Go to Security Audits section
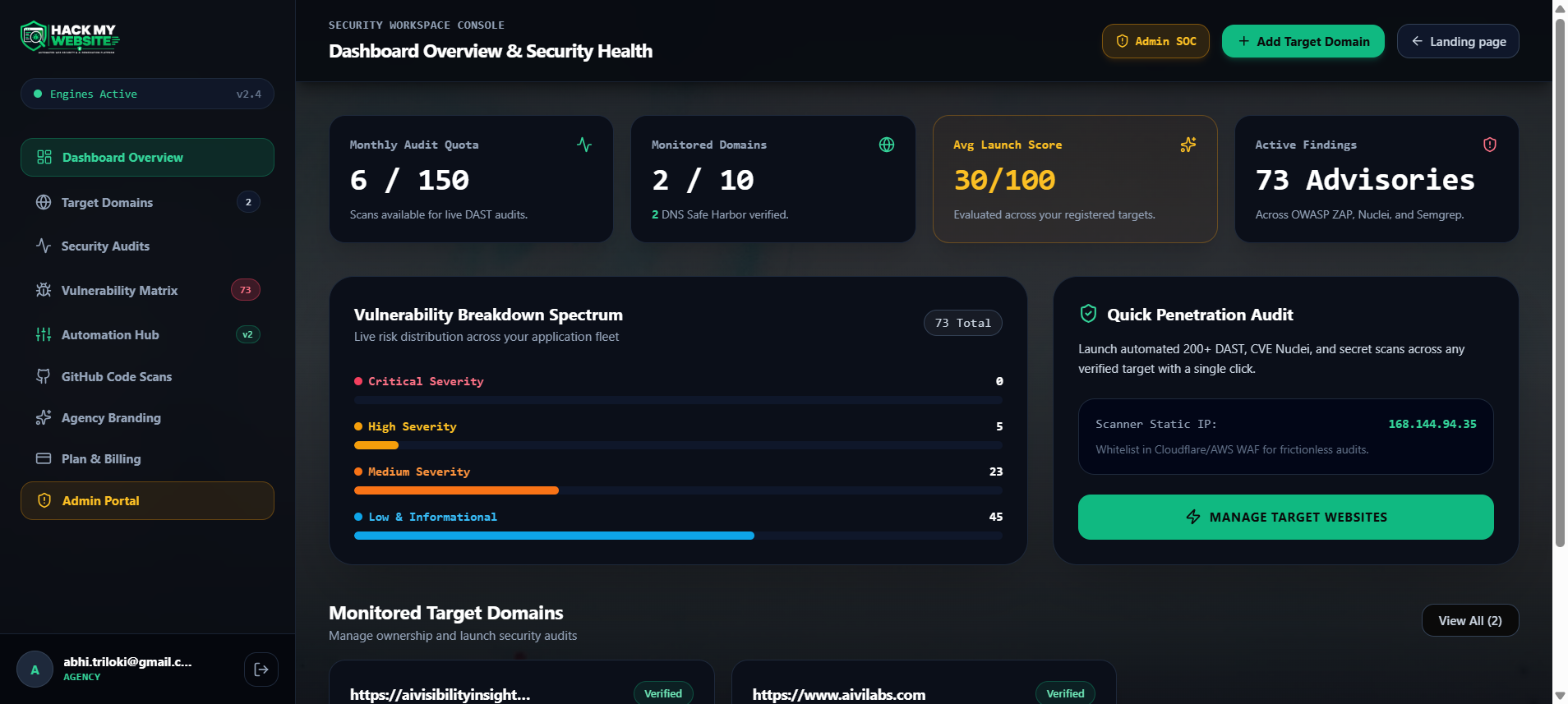This screenshot has width=1568, height=704. (x=147, y=246)
